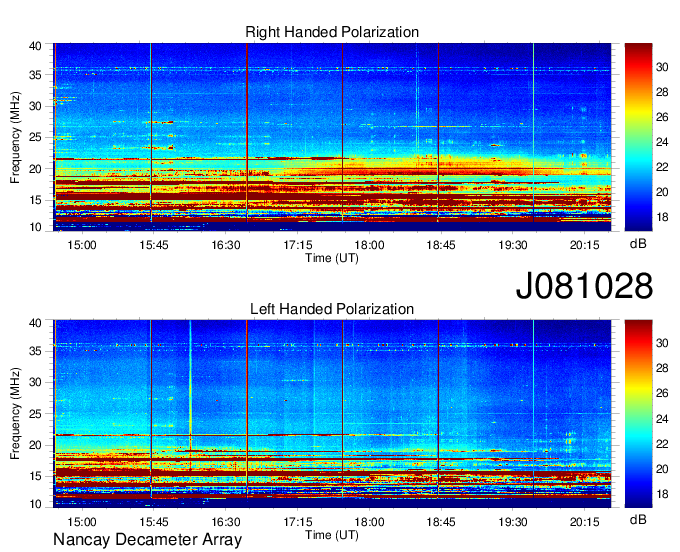Click the 25 MHz tick of Left Handed plot
Viewport: 680px width, 552px height.
(35, 414)
